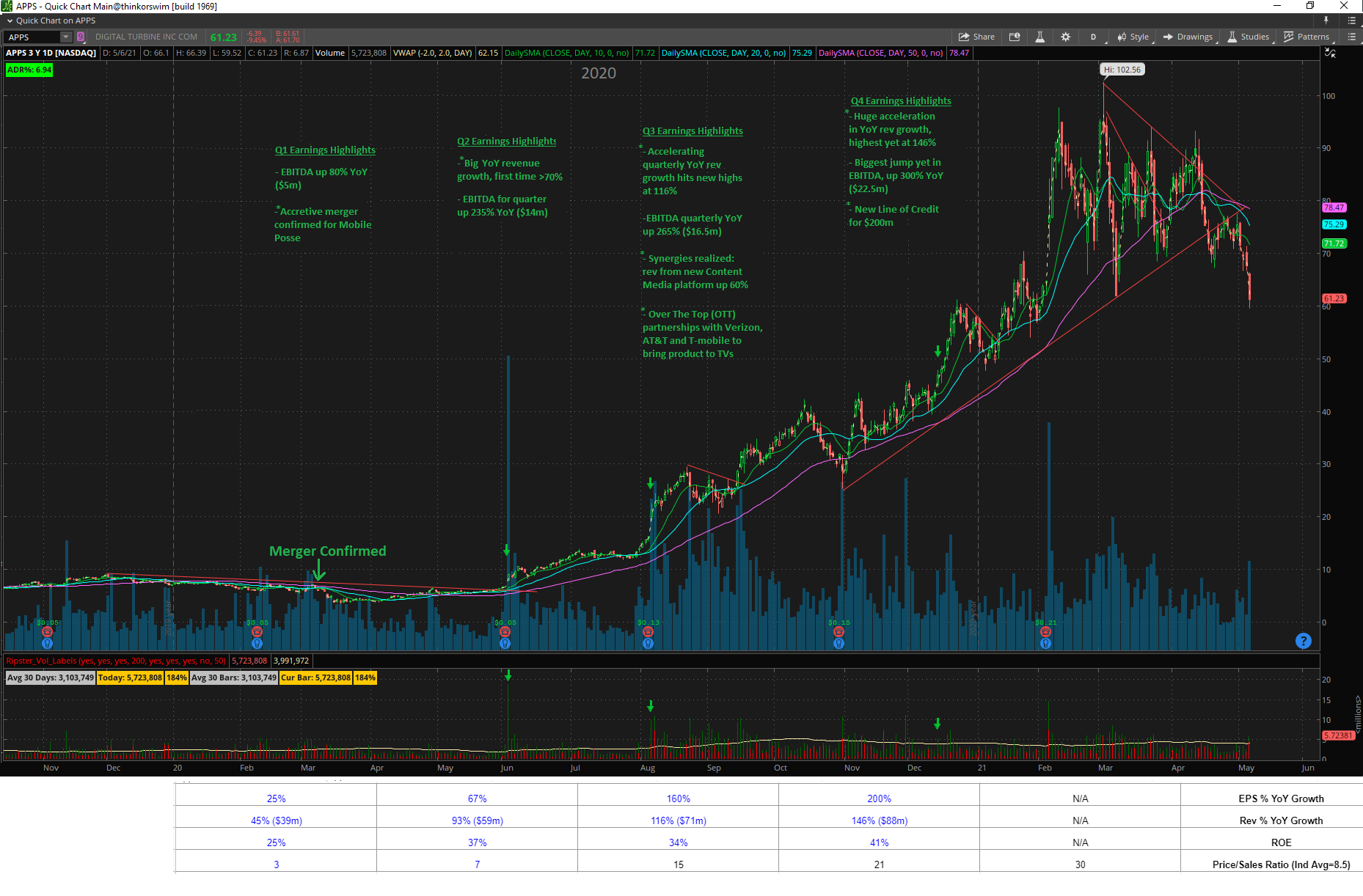Open the D timeframe dropdown
This screenshot has height=896, width=1363.
coord(1093,37)
